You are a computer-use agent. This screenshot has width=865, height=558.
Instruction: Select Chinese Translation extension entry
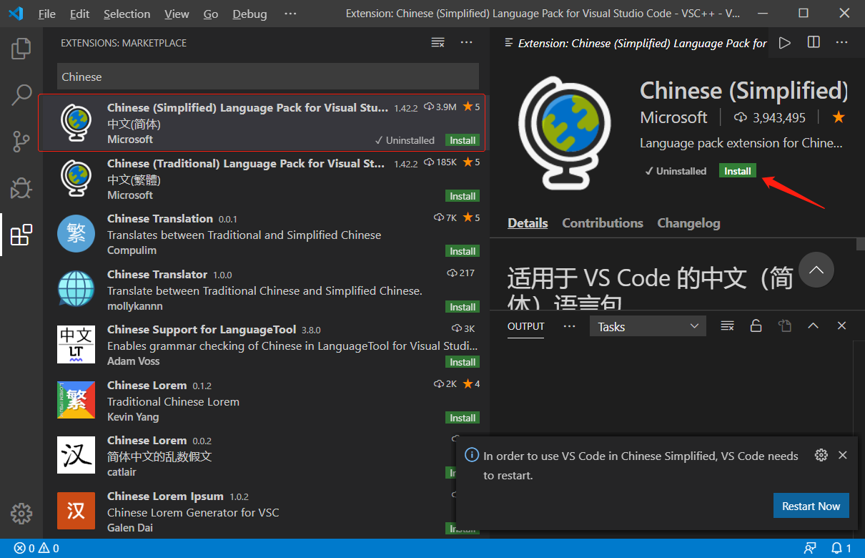coord(264,234)
